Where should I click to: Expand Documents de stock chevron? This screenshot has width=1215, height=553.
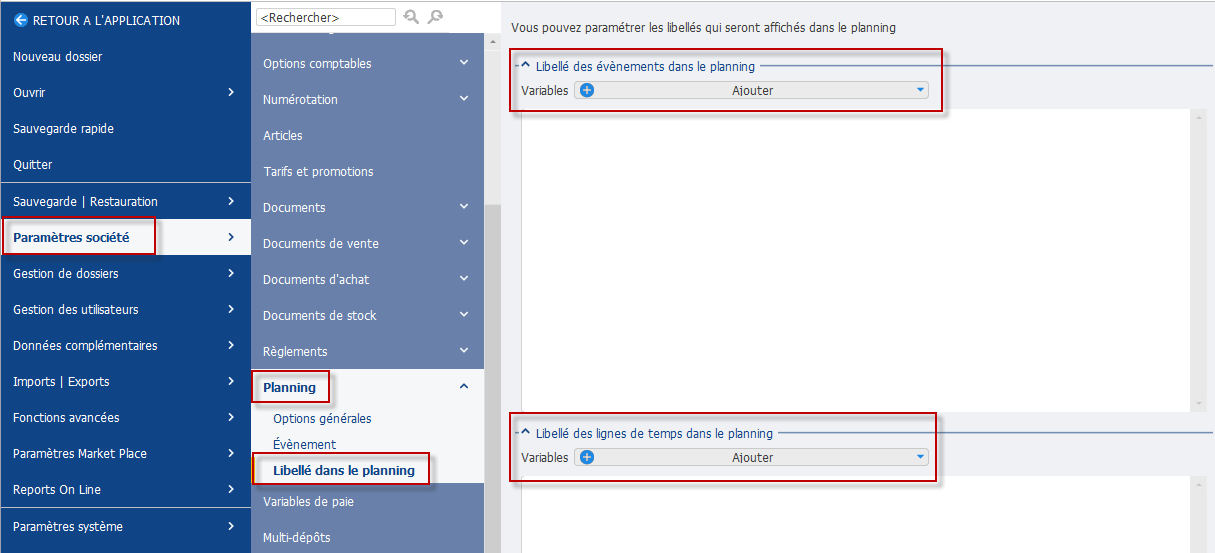click(x=463, y=315)
